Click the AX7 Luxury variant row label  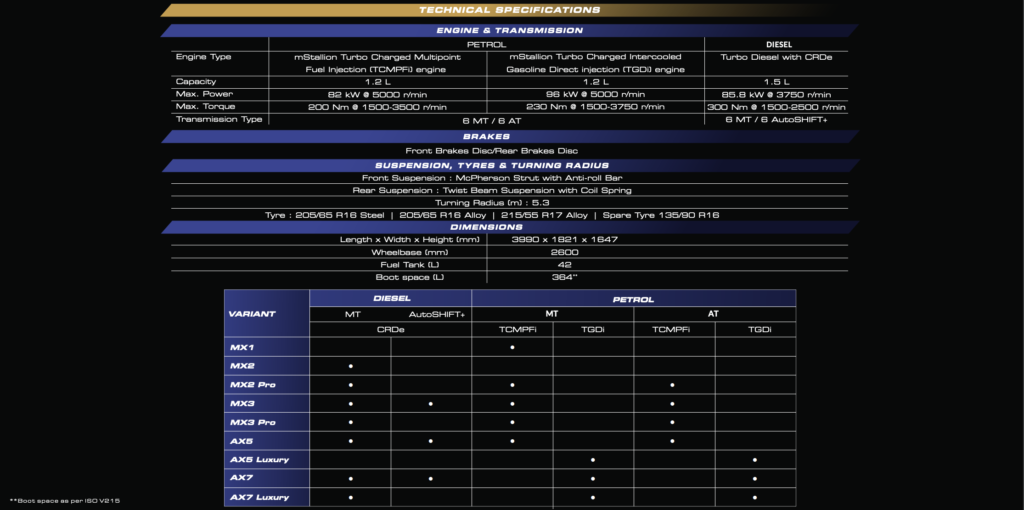pyautogui.click(x=258, y=497)
